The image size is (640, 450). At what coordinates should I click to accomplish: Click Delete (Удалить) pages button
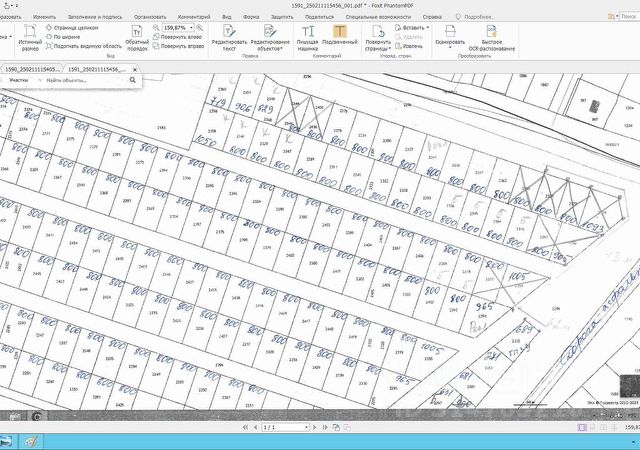tap(409, 37)
